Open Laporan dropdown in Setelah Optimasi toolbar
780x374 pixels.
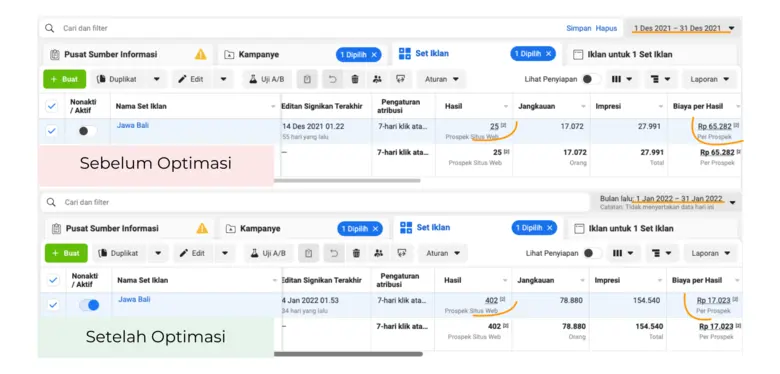pos(711,253)
